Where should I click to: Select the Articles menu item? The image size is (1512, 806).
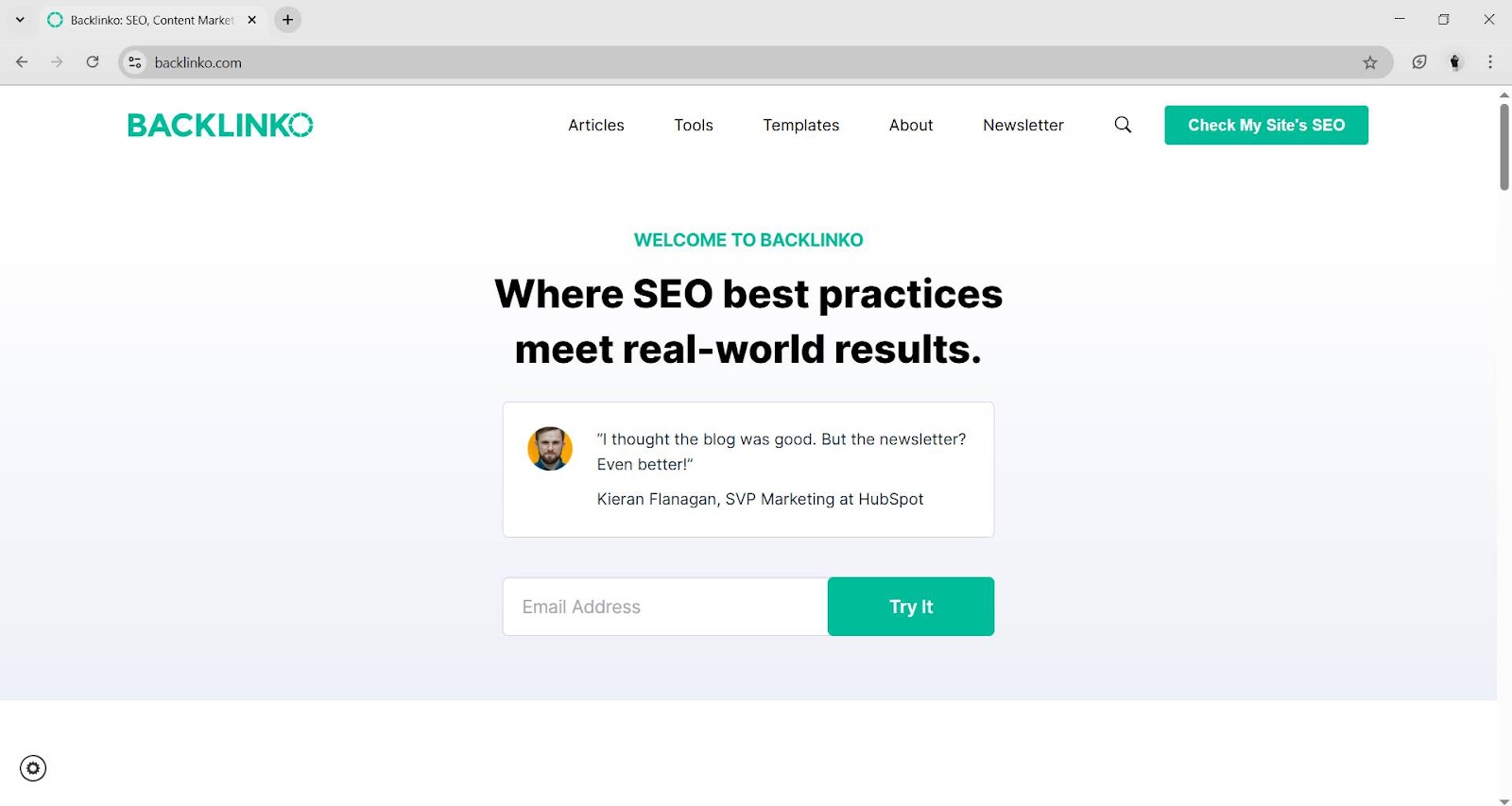[x=595, y=124]
